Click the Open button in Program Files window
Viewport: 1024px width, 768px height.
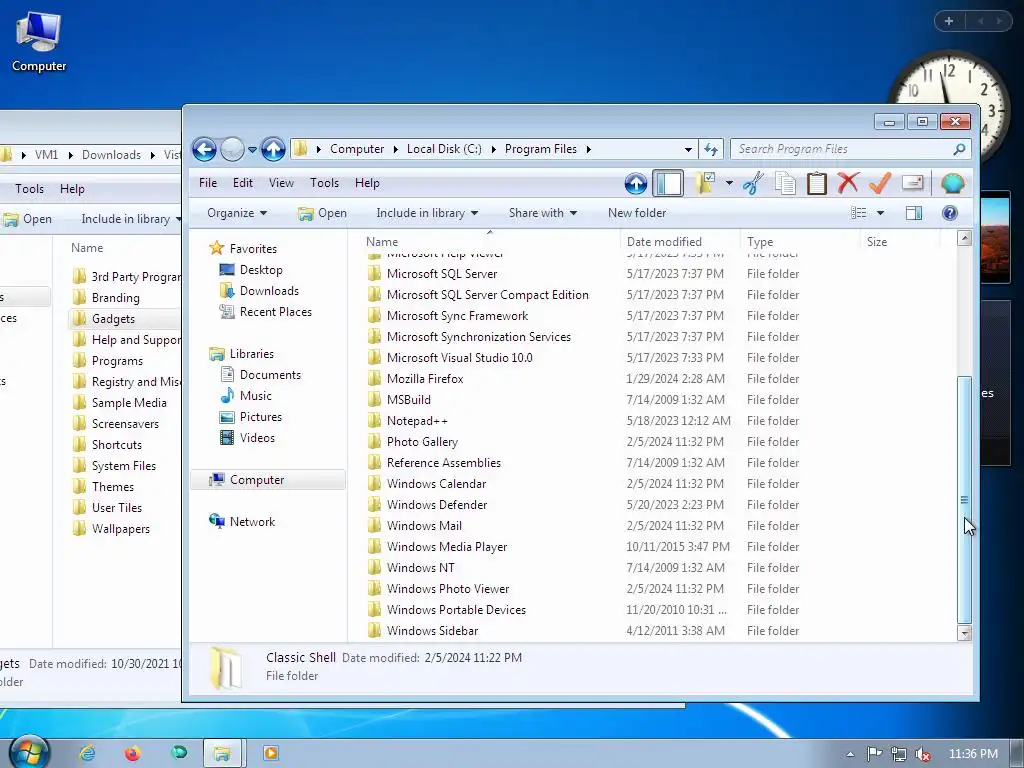click(322, 213)
